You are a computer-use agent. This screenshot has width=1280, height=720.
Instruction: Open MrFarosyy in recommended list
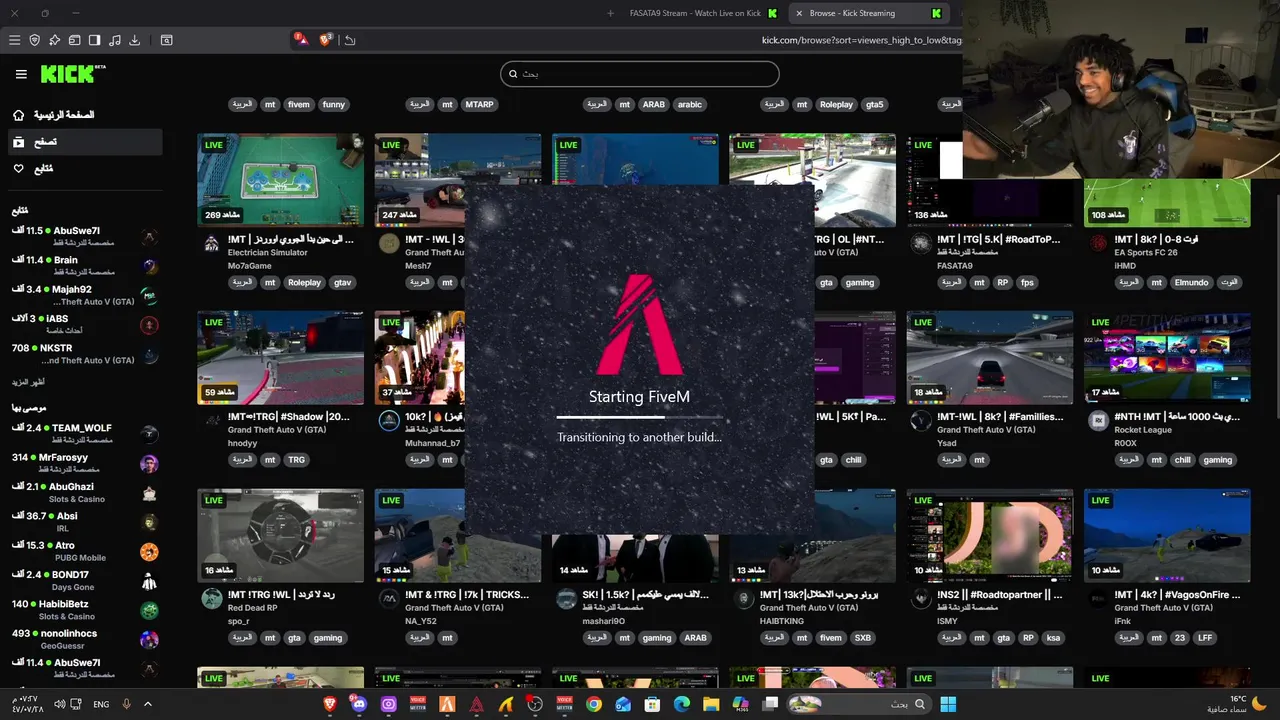coord(85,463)
